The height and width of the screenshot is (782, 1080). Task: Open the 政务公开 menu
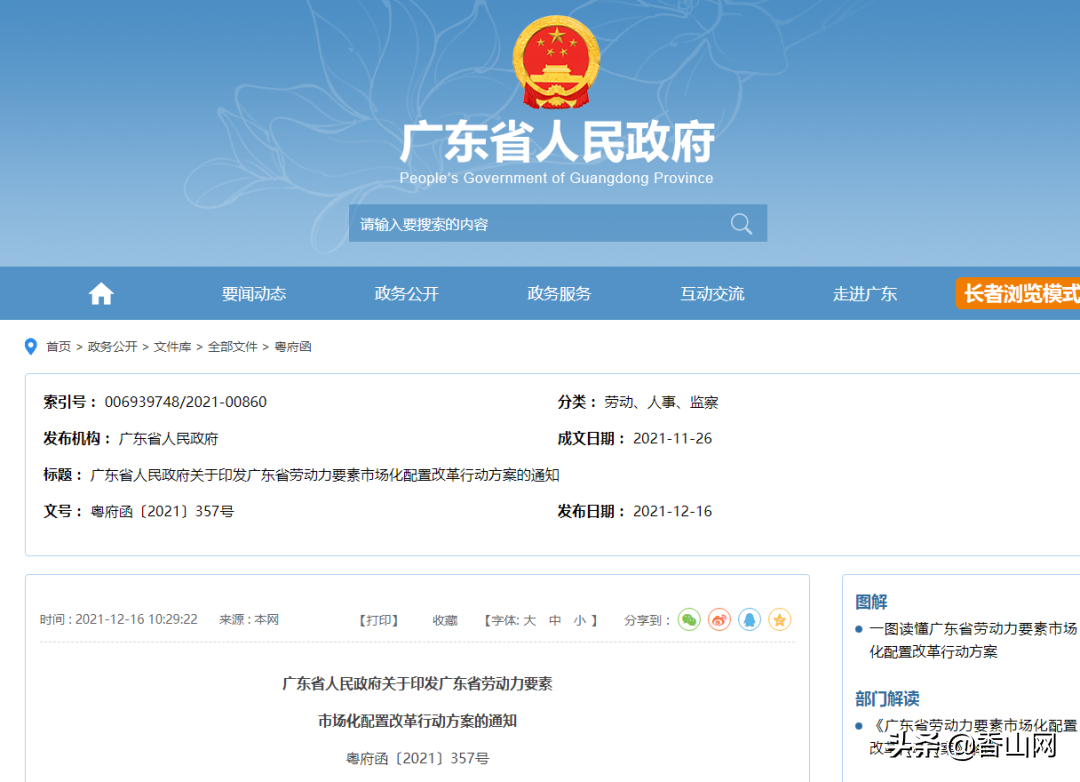coord(406,294)
